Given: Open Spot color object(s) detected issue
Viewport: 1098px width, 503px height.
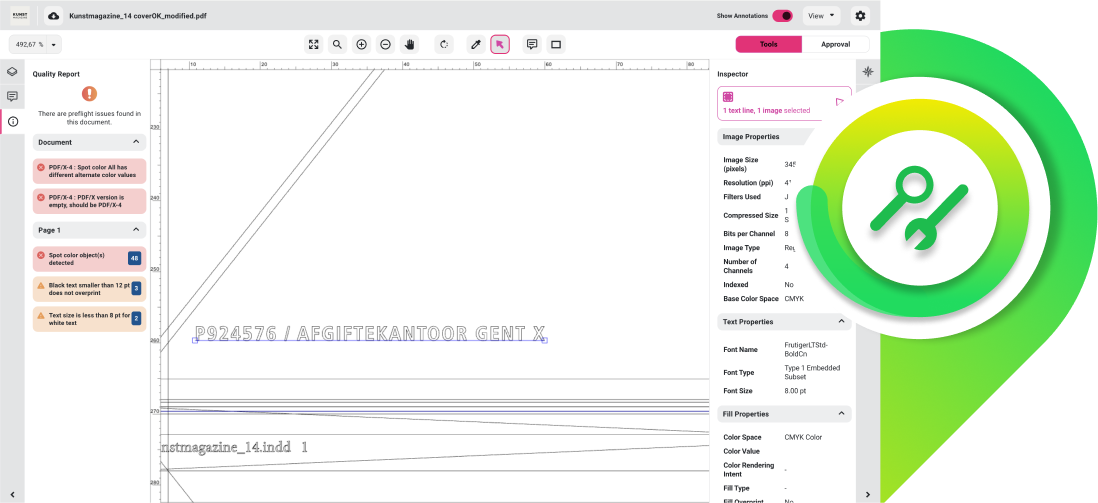Looking at the screenshot, I should pyautogui.click(x=90, y=259).
